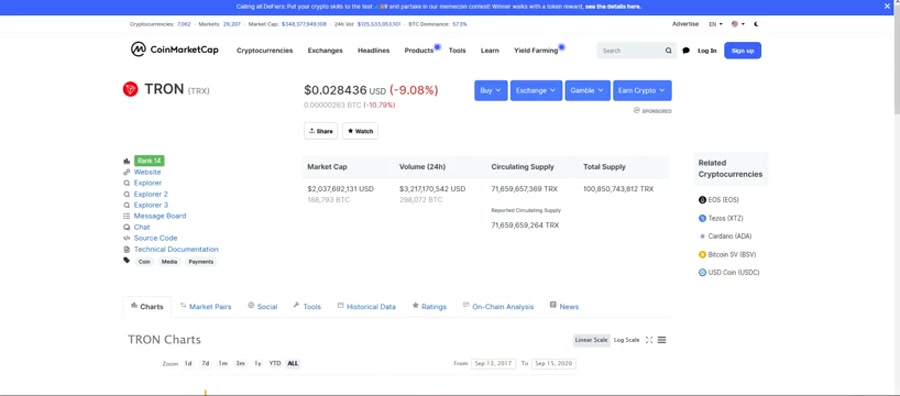The image size is (900, 396).
Task: Open the Gamble dropdown
Action: [x=588, y=90]
